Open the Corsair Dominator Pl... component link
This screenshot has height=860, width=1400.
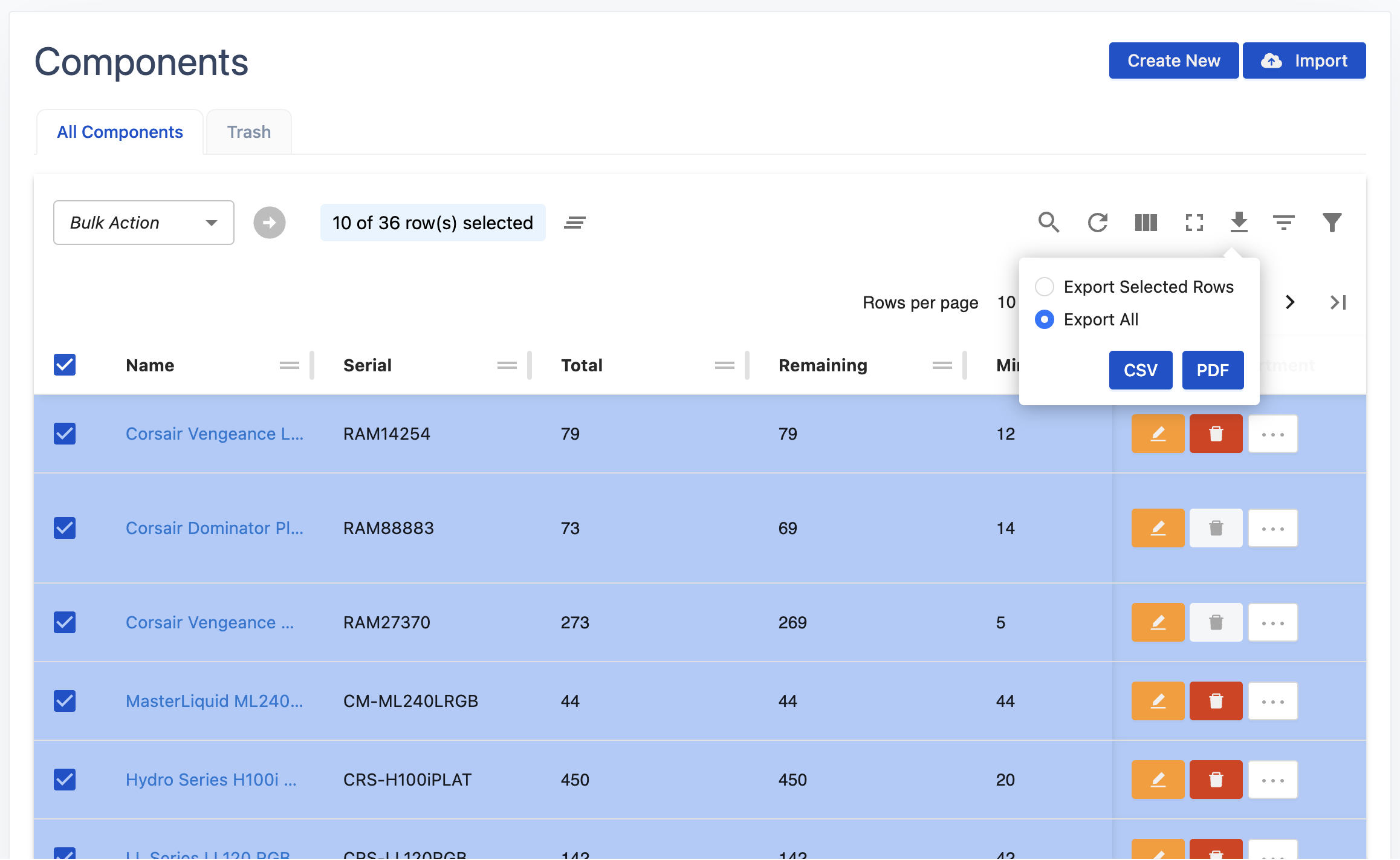215,528
